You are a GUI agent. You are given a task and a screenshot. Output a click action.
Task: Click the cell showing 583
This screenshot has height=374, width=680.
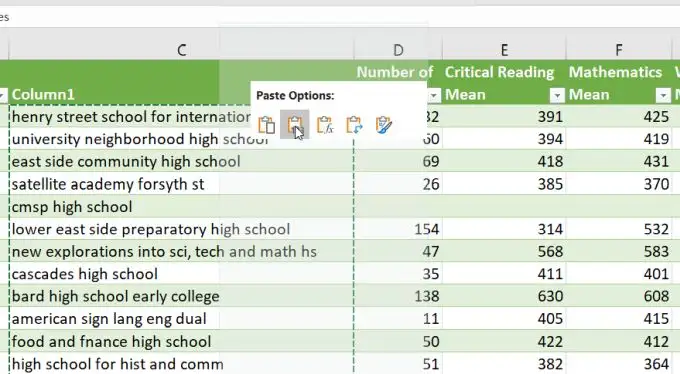tap(619, 252)
